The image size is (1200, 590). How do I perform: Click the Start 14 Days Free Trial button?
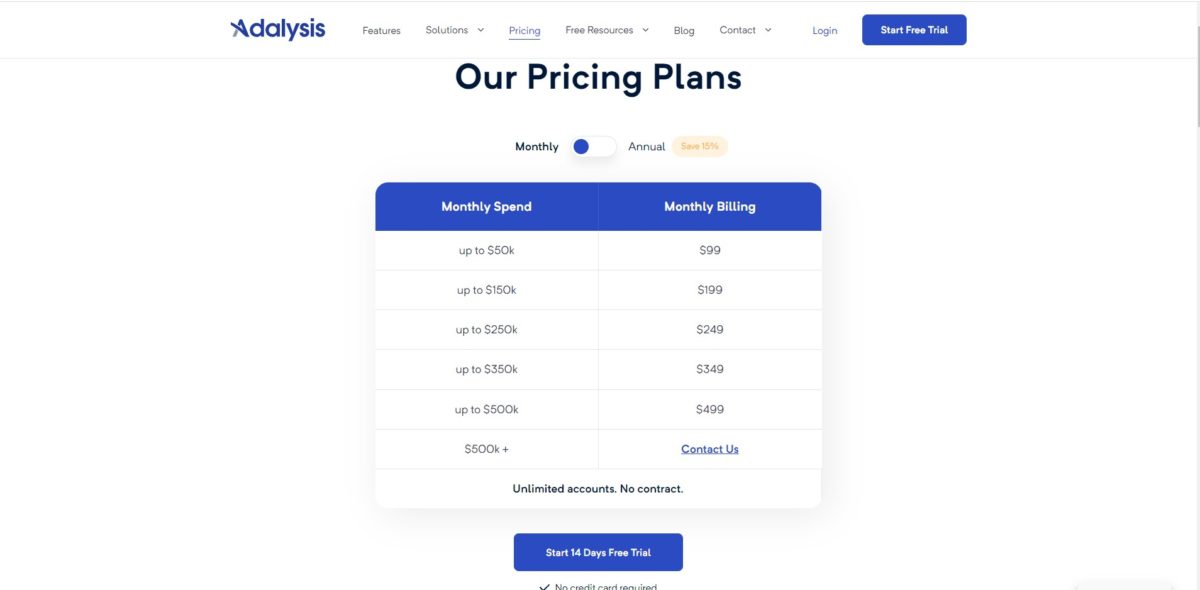click(598, 552)
